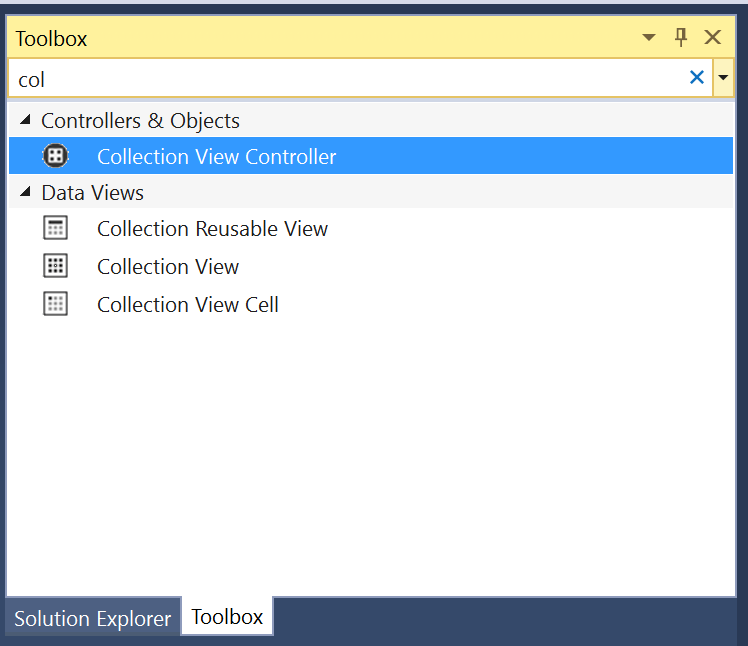This screenshot has width=748, height=646.
Task: Click the Collection View Controller icon
Action: [x=55, y=156]
